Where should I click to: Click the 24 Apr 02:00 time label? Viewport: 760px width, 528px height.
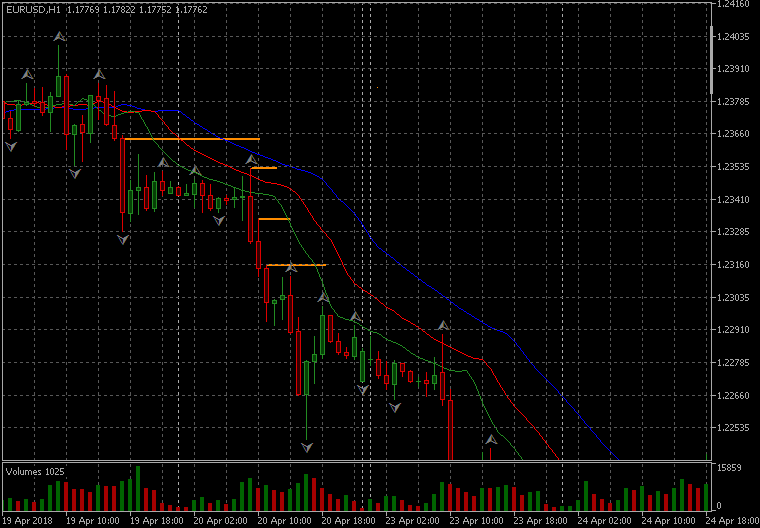(x=605, y=520)
